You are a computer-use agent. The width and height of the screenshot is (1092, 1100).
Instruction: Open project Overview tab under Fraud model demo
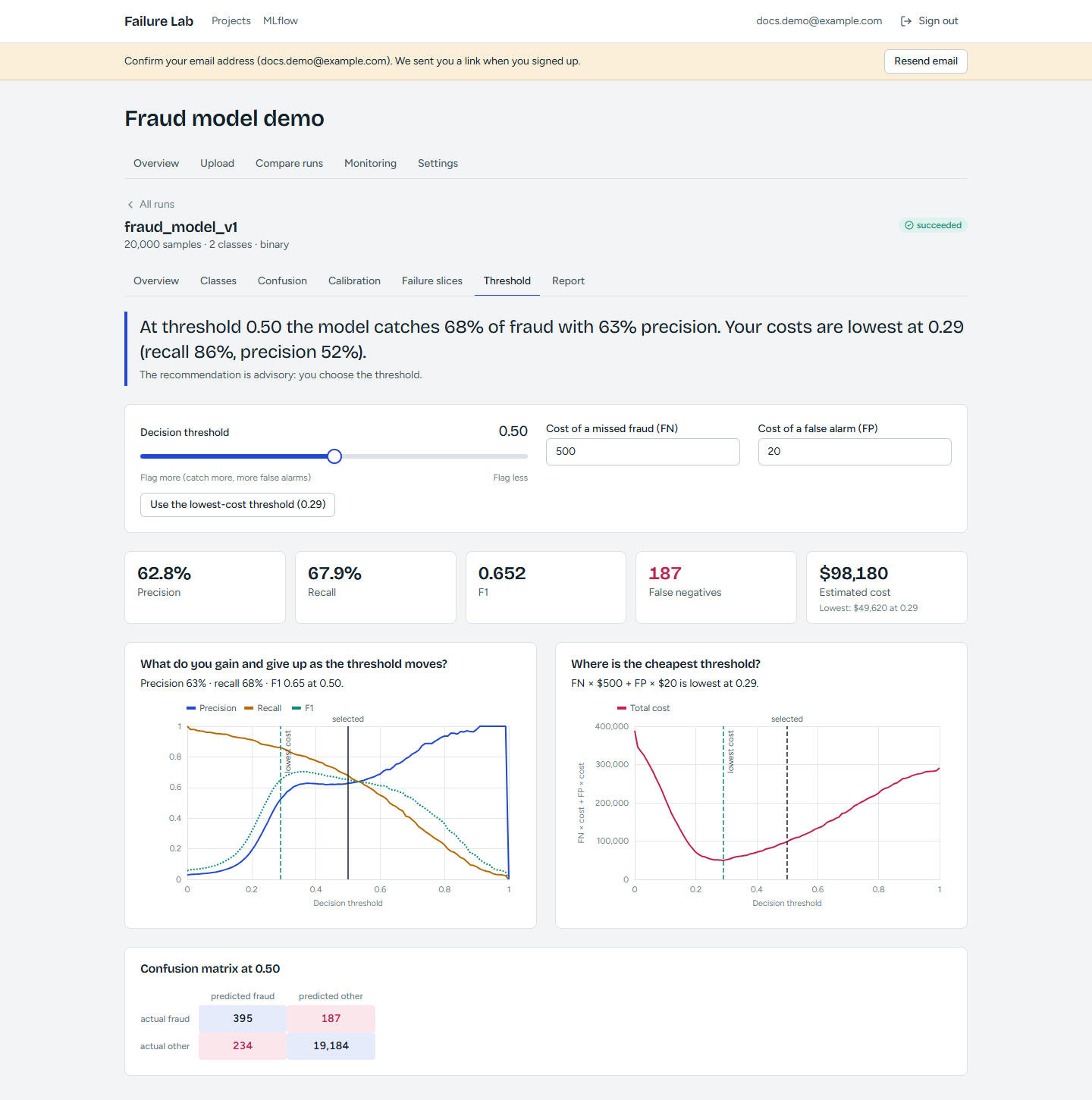click(156, 163)
